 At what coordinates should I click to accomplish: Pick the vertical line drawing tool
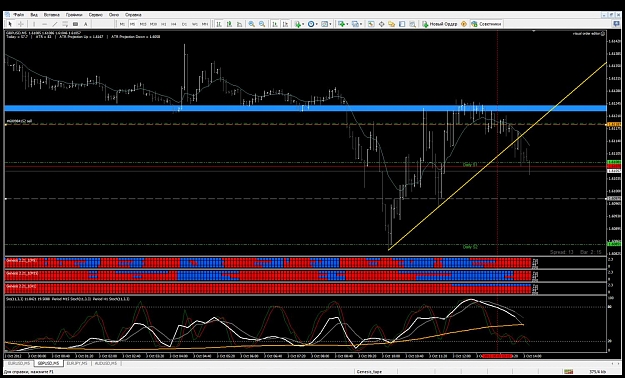click(34, 24)
